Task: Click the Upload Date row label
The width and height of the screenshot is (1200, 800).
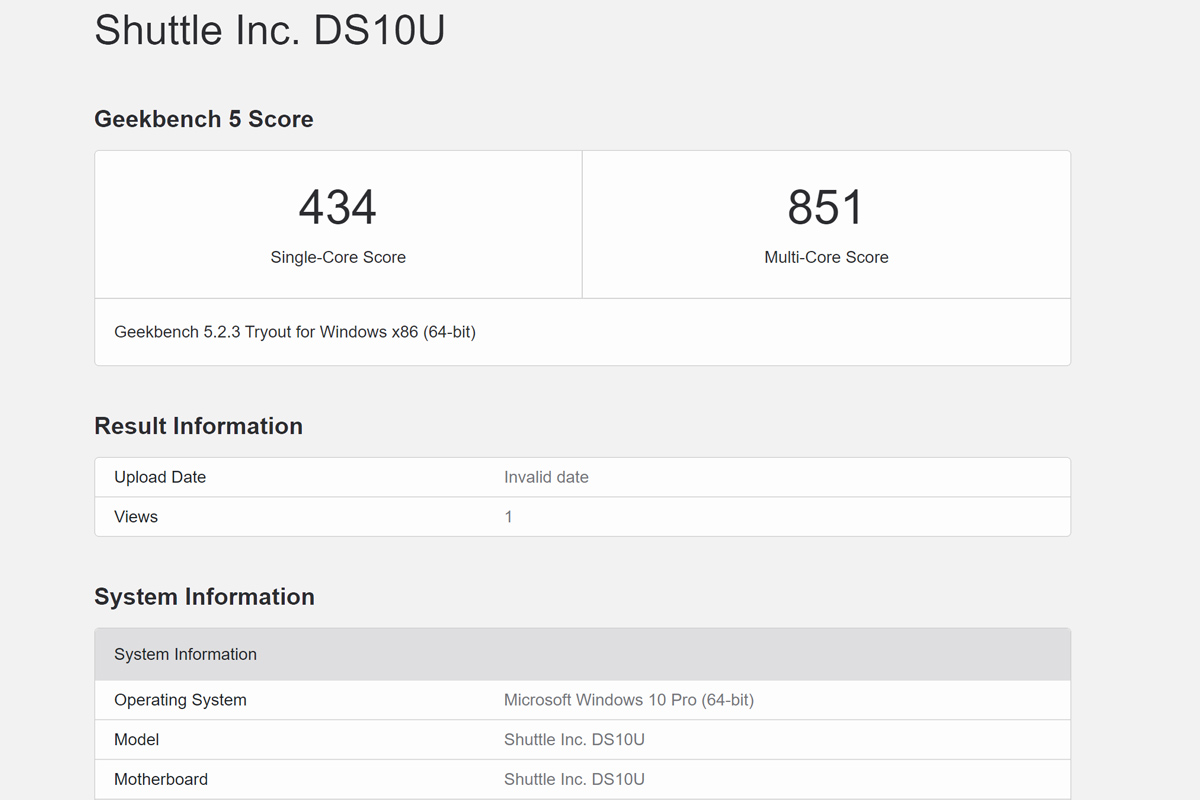Action: (x=160, y=477)
